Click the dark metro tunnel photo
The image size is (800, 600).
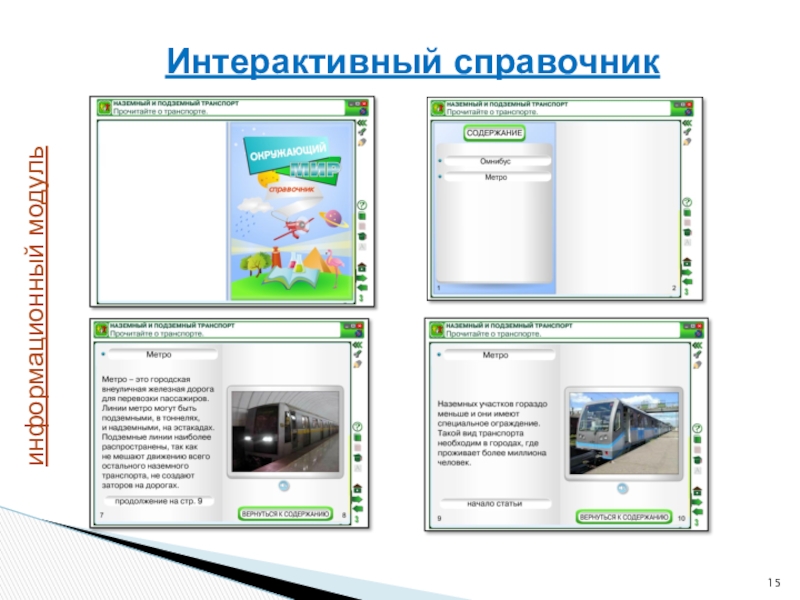285,432
